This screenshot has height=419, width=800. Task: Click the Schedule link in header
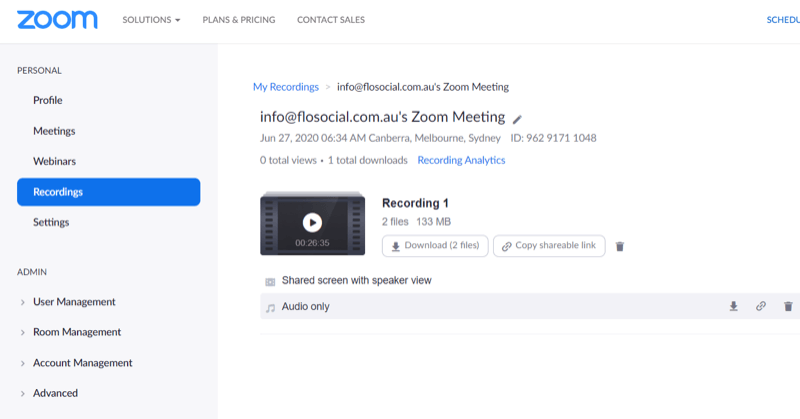tap(783, 20)
